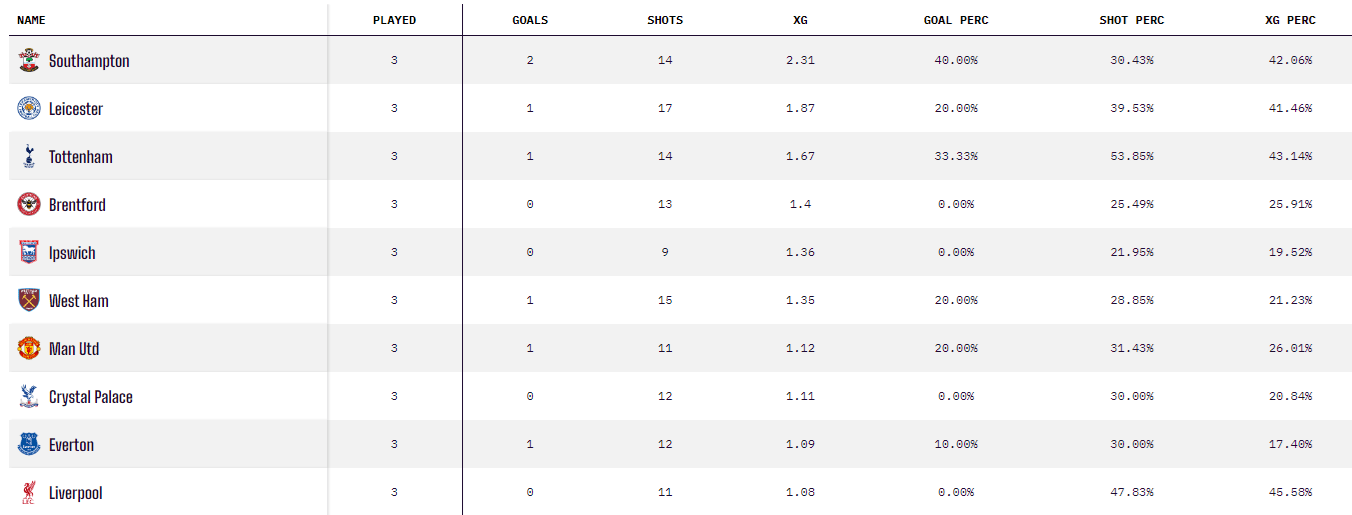Screen dimensions: 1352x515
Task: Click the Ipswich club crest icon
Action: [x=29, y=253]
